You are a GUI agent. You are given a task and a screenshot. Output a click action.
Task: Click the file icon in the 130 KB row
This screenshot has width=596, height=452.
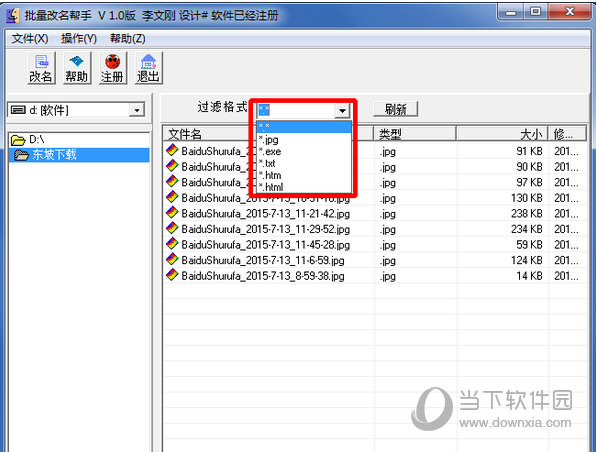(x=172, y=197)
